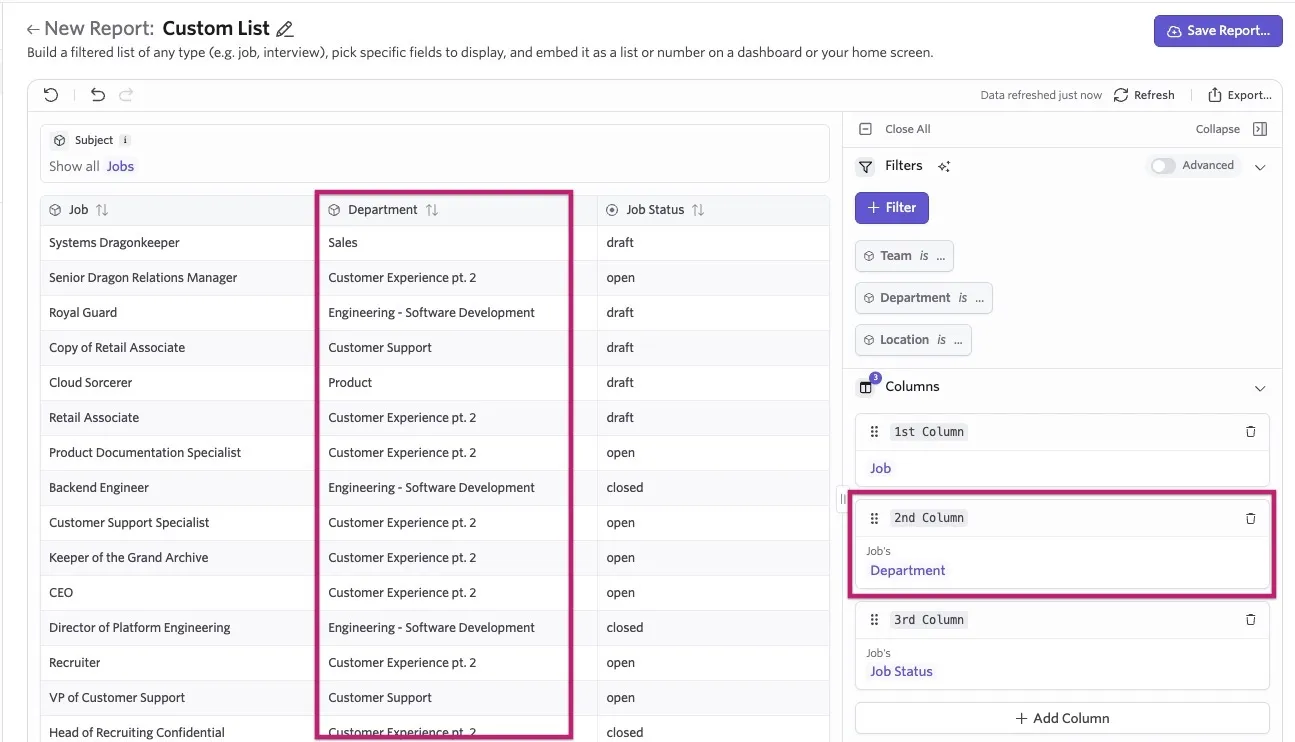Open the Department filter chip

click(924, 298)
